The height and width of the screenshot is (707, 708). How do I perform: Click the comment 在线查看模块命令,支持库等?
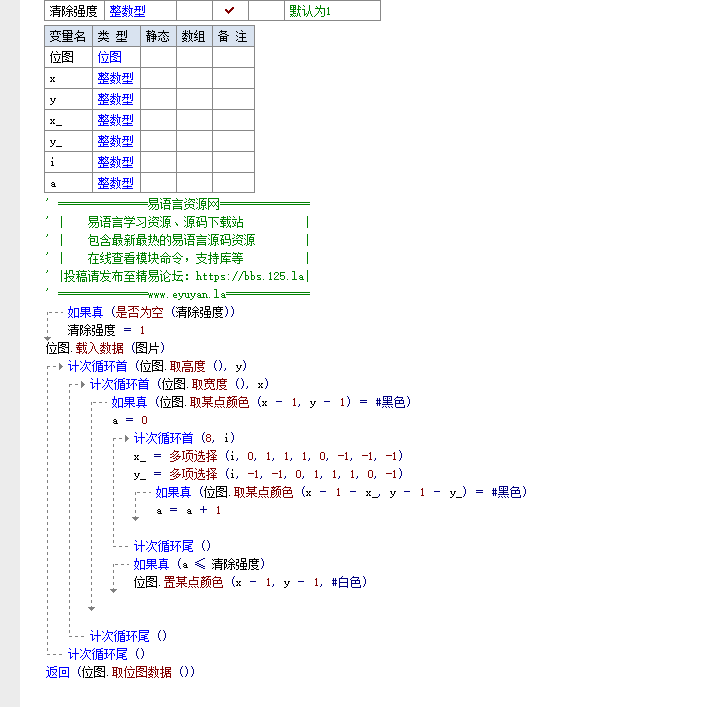tap(165, 258)
